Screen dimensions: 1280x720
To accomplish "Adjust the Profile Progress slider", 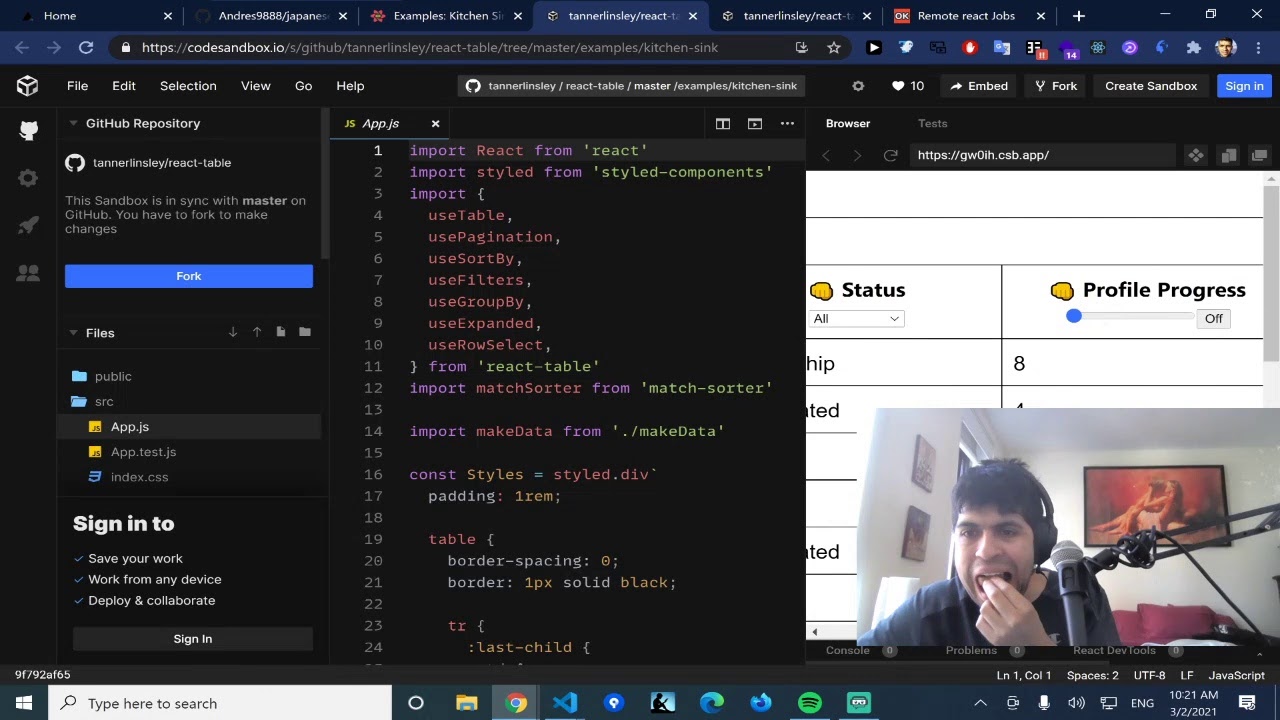I will pos(1130,316).
